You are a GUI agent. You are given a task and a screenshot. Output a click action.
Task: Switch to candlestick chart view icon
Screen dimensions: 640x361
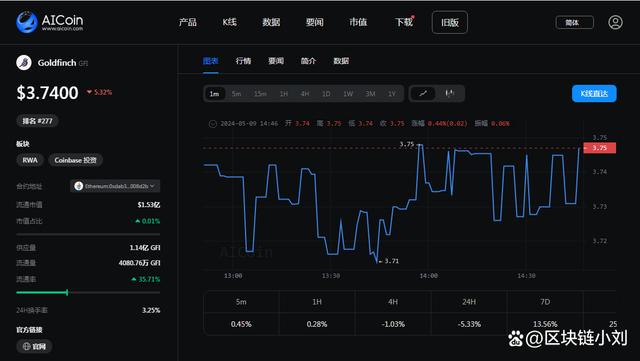click(x=449, y=94)
